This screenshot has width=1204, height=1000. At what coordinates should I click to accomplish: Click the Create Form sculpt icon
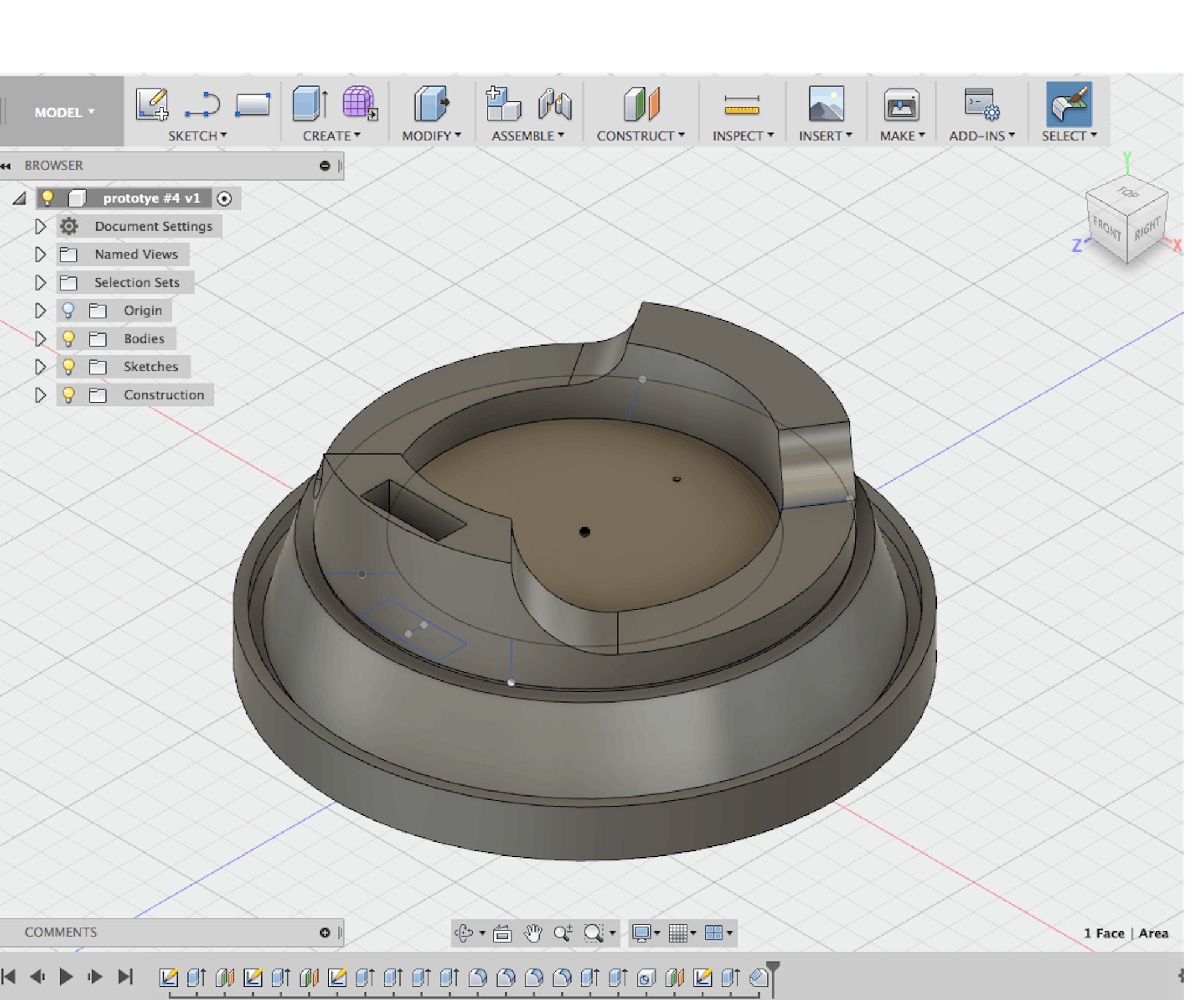(x=360, y=104)
